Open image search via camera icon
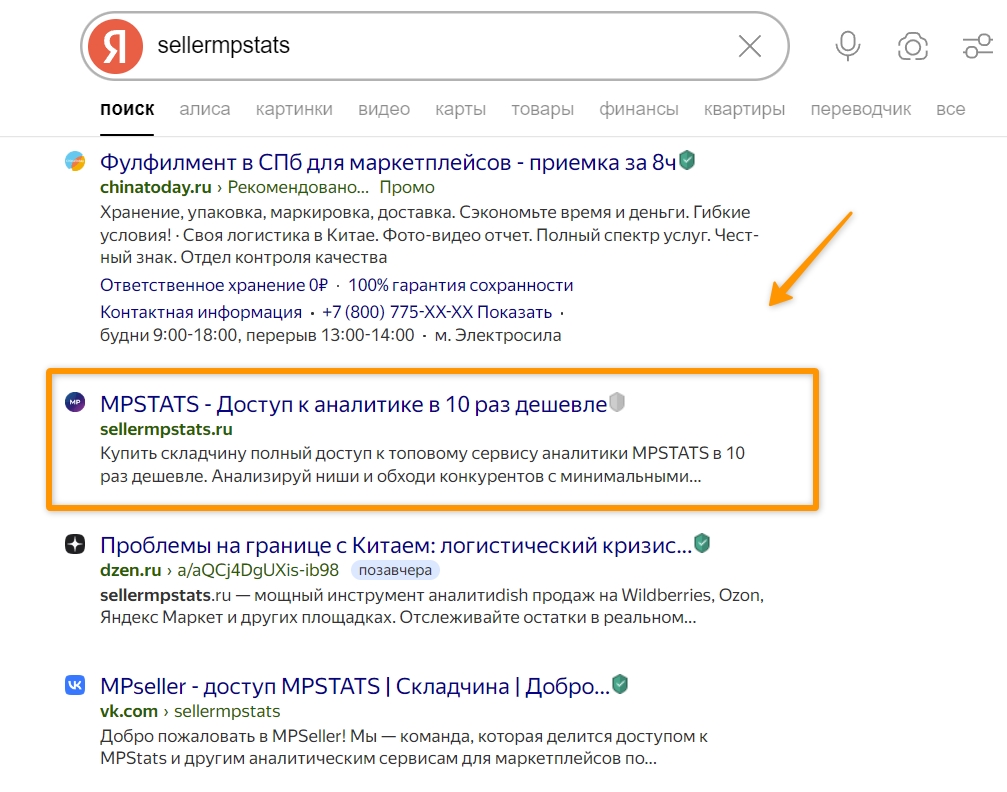This screenshot has width=1007, height=792. click(912, 46)
